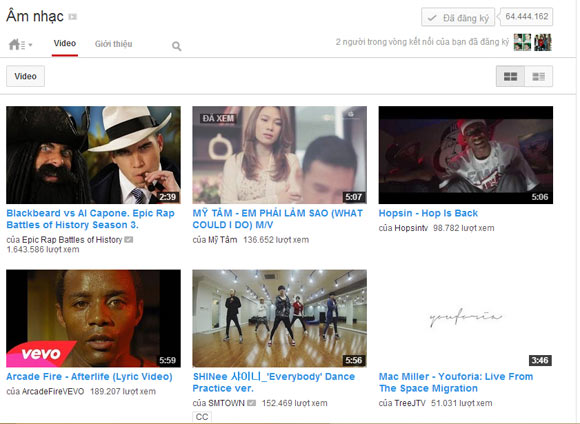Click SHINee Everybody Dance Practice title link
The height and width of the screenshot is (424, 580).
(274, 383)
